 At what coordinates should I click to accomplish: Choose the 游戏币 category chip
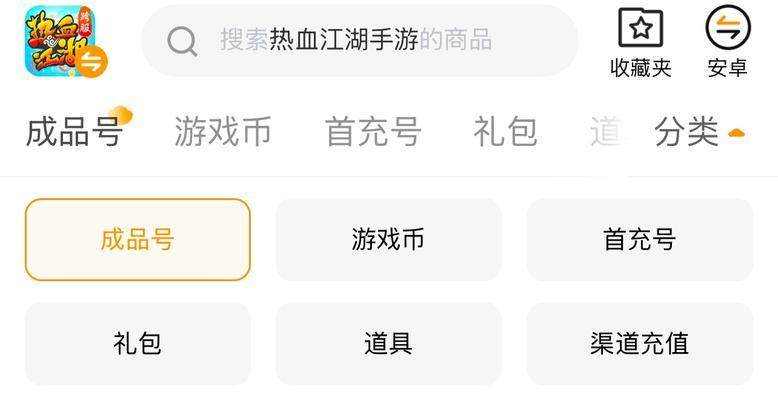pyautogui.click(x=389, y=240)
